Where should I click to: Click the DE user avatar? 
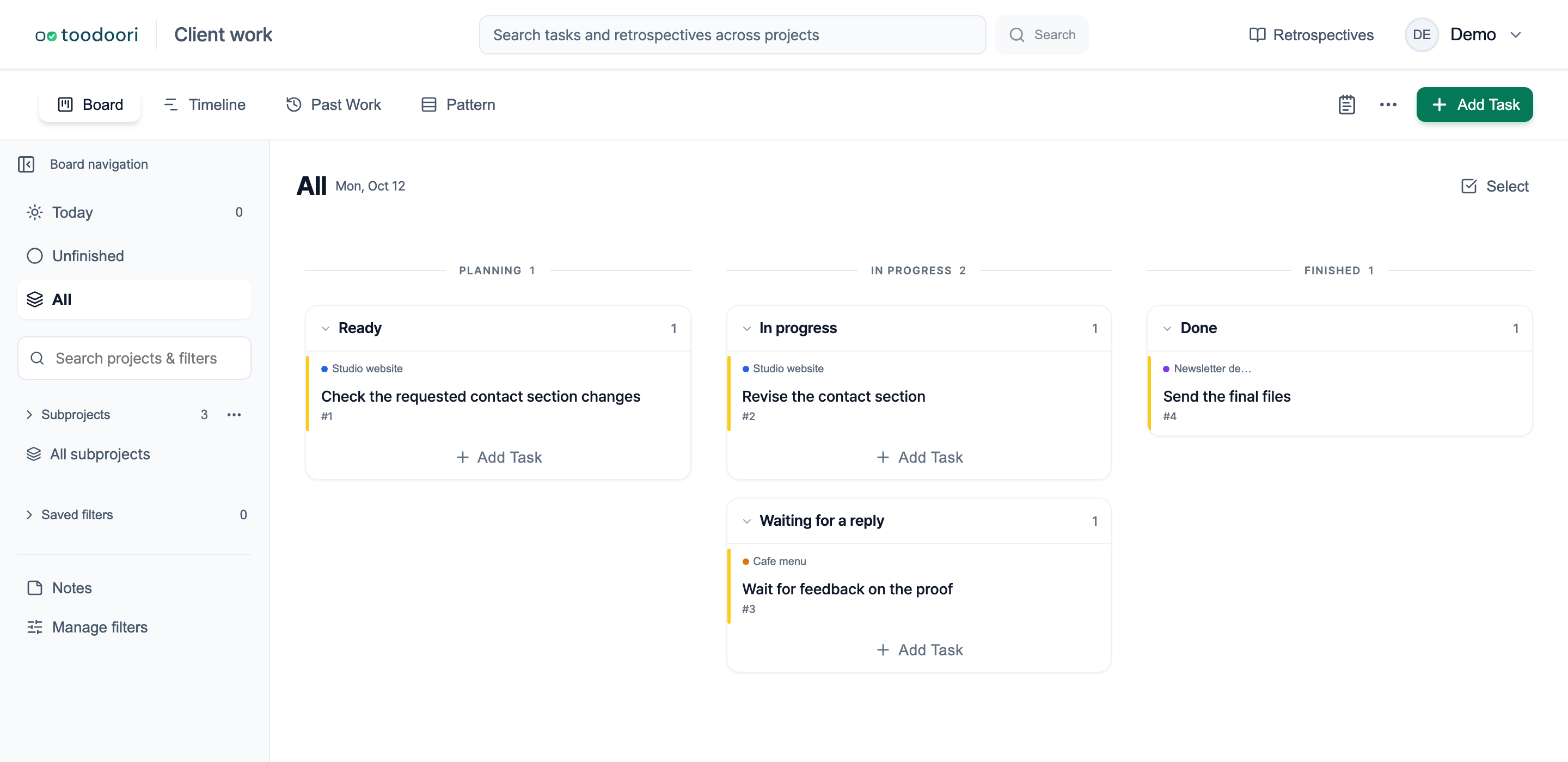pyautogui.click(x=1422, y=35)
